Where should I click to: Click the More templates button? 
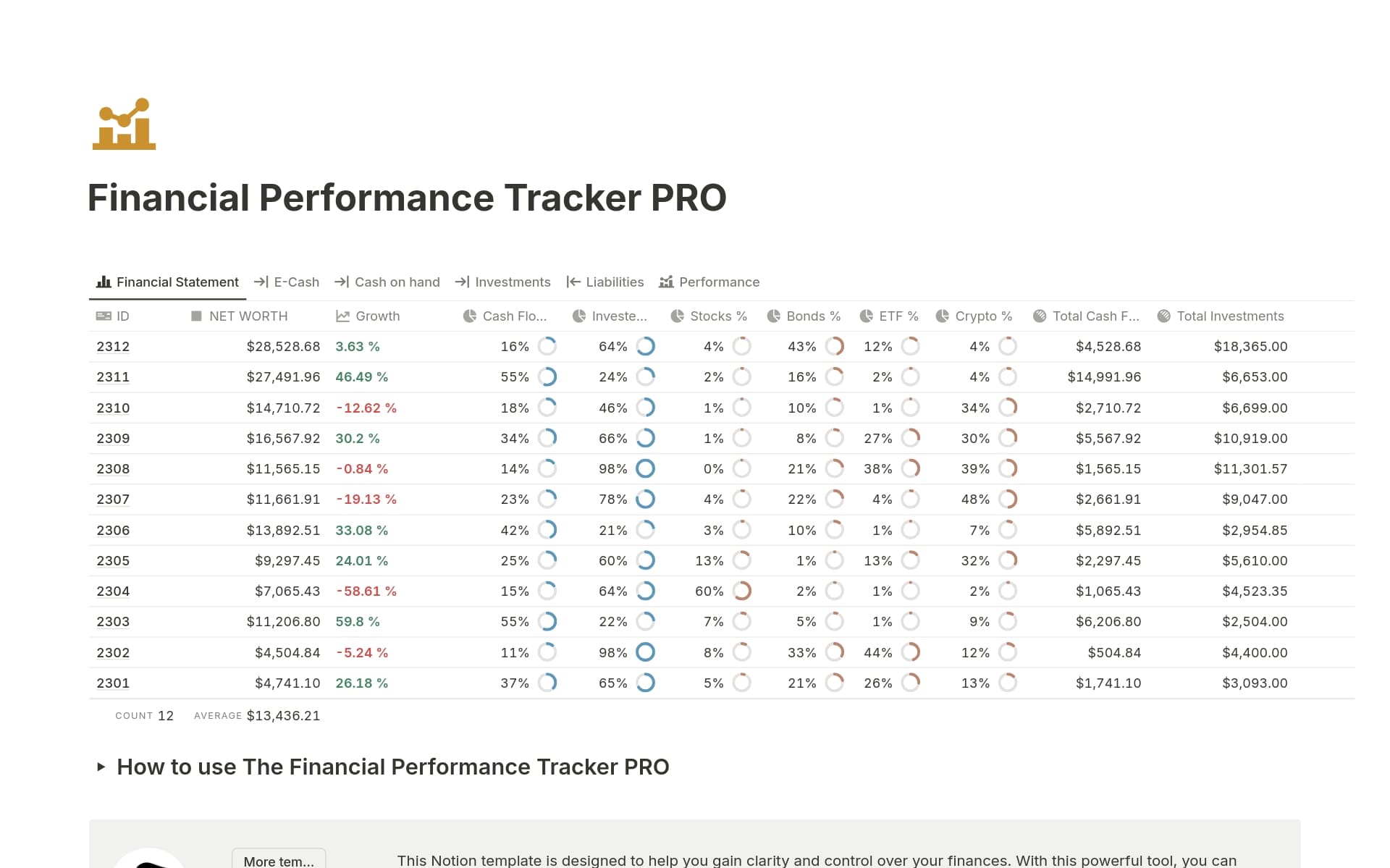point(278,861)
